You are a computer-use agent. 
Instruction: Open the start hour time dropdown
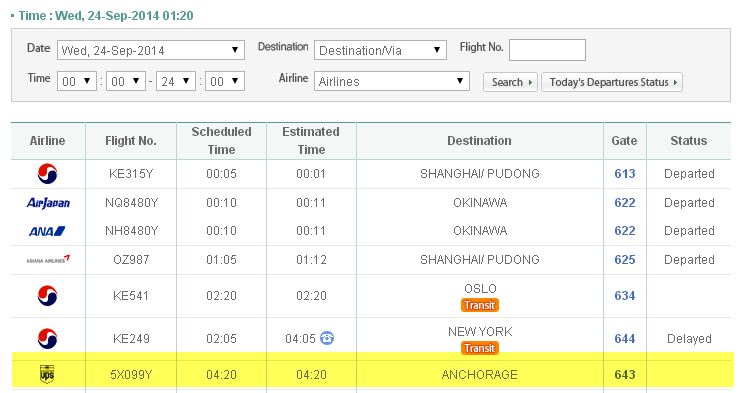77,81
